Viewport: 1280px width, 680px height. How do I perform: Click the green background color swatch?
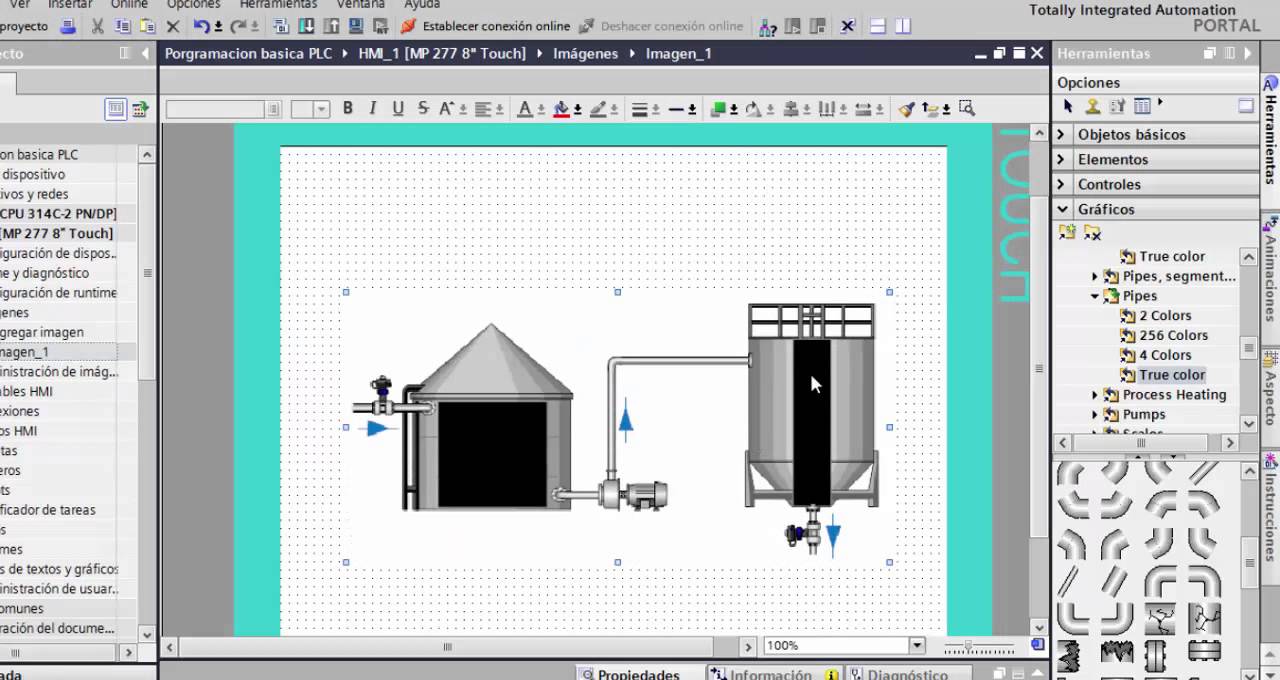(717, 109)
